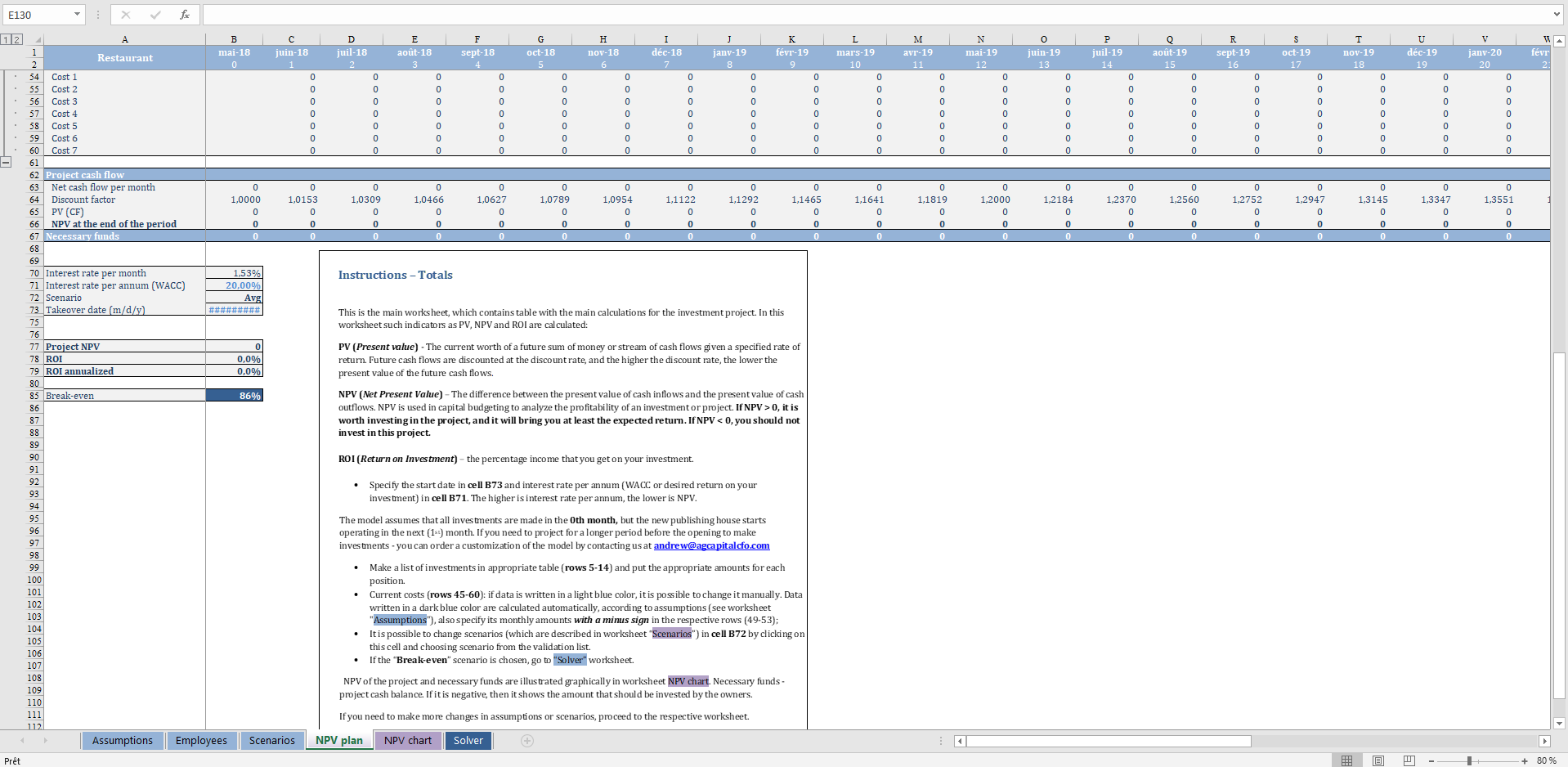This screenshot has height=767, width=1568.
Task: Select the NPV plan sheet tab
Action: 339,741
